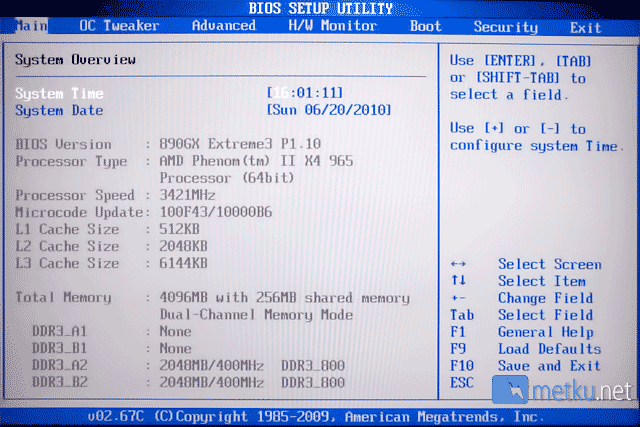Click the up-down arrows Select Item icon

(458, 280)
